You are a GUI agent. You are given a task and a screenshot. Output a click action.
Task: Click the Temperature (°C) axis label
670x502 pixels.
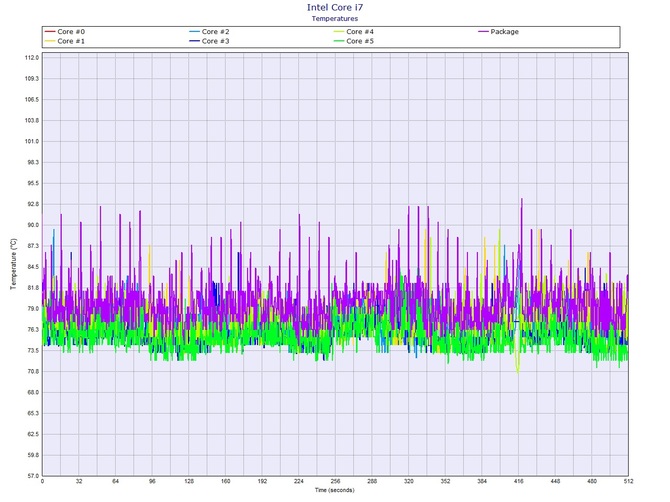point(13,264)
